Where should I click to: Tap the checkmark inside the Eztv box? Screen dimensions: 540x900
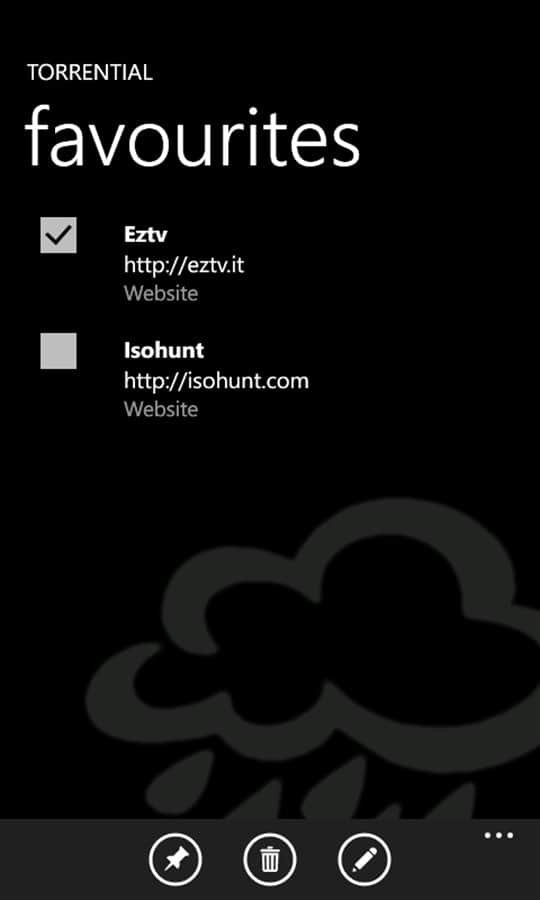(58, 235)
